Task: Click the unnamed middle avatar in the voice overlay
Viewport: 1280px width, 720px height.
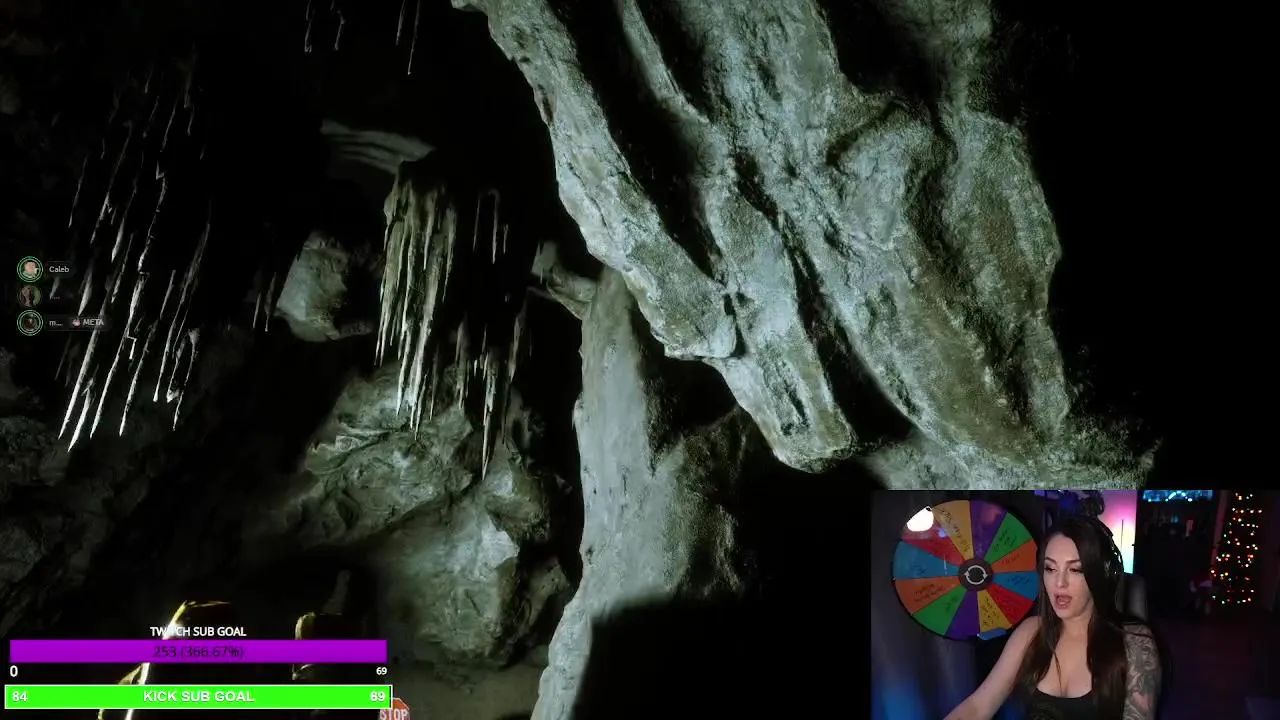Action: [30, 296]
